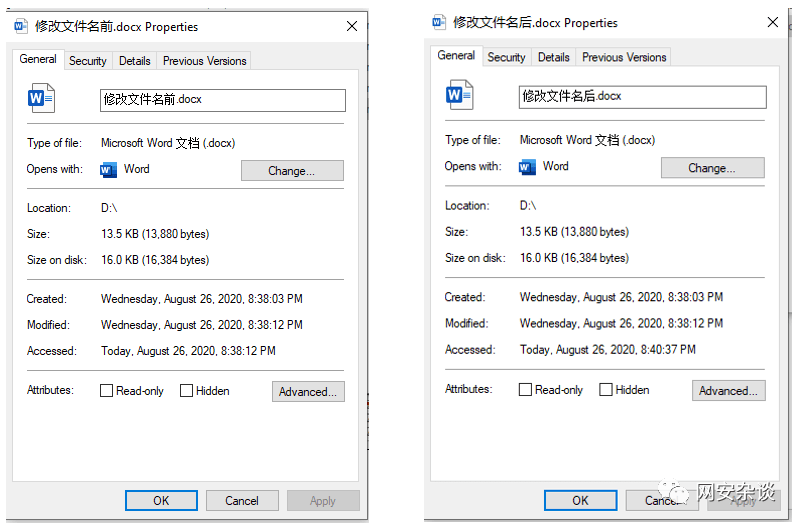
Task: Click Modified date value in 修改文件名后.docx Properties
Action: 621,323
